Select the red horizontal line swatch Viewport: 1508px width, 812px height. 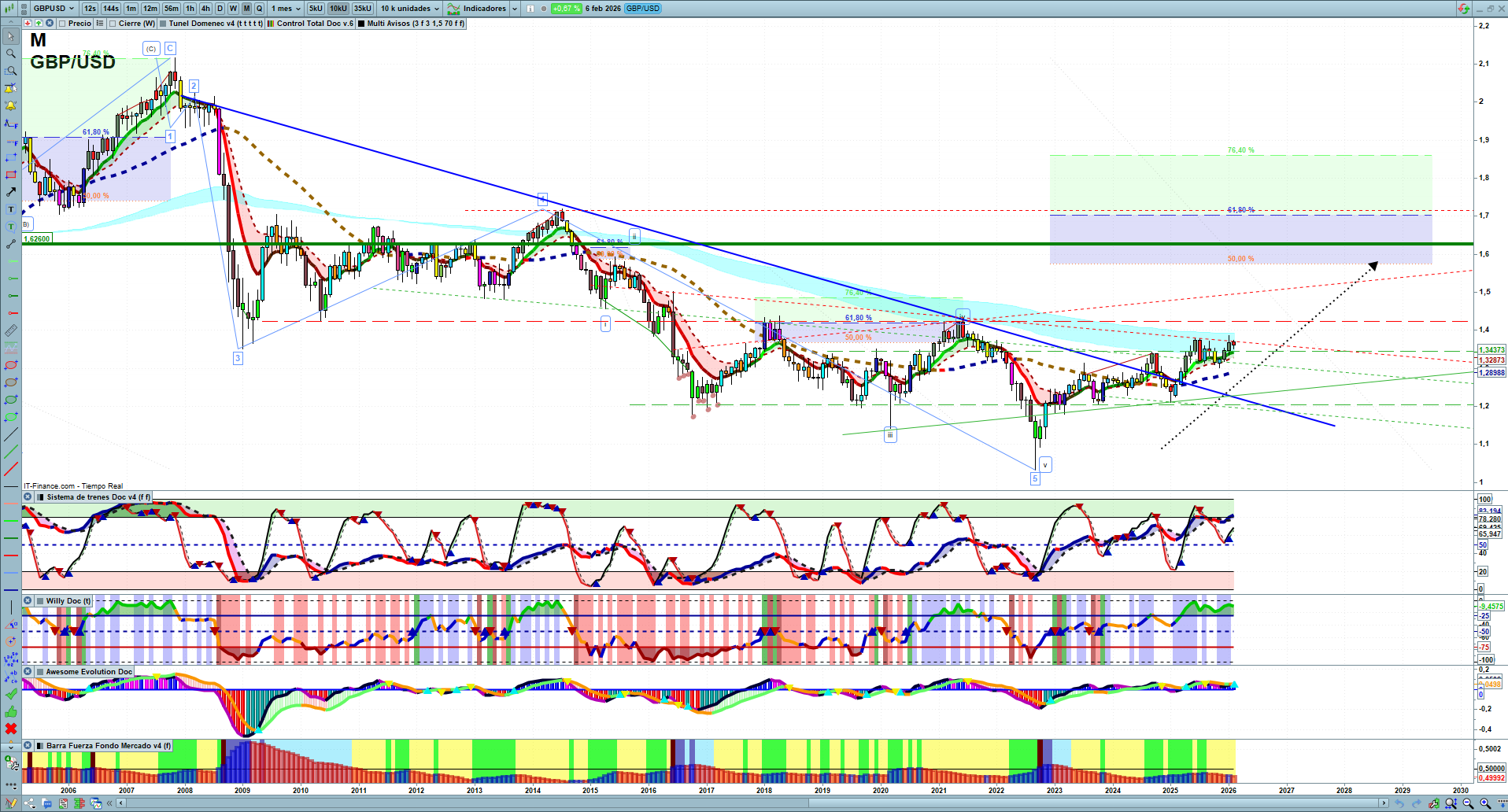tap(11, 555)
